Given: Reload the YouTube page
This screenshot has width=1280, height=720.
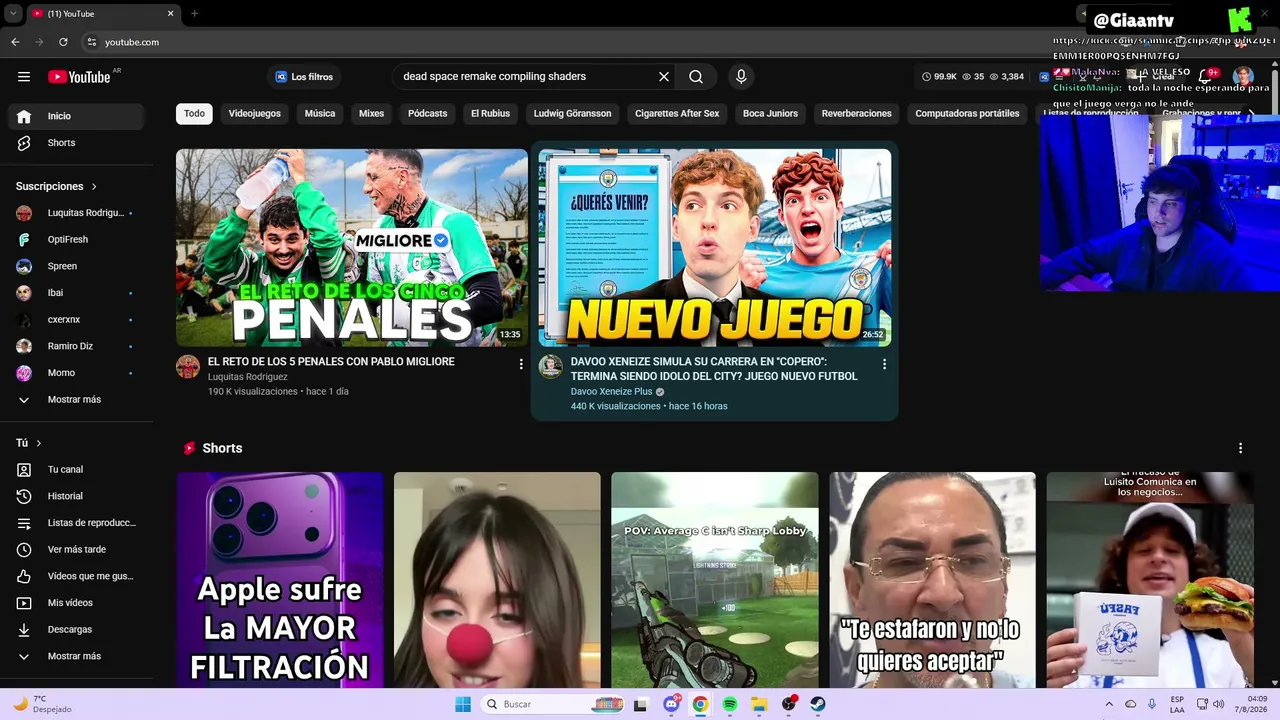Looking at the screenshot, I should (x=63, y=42).
